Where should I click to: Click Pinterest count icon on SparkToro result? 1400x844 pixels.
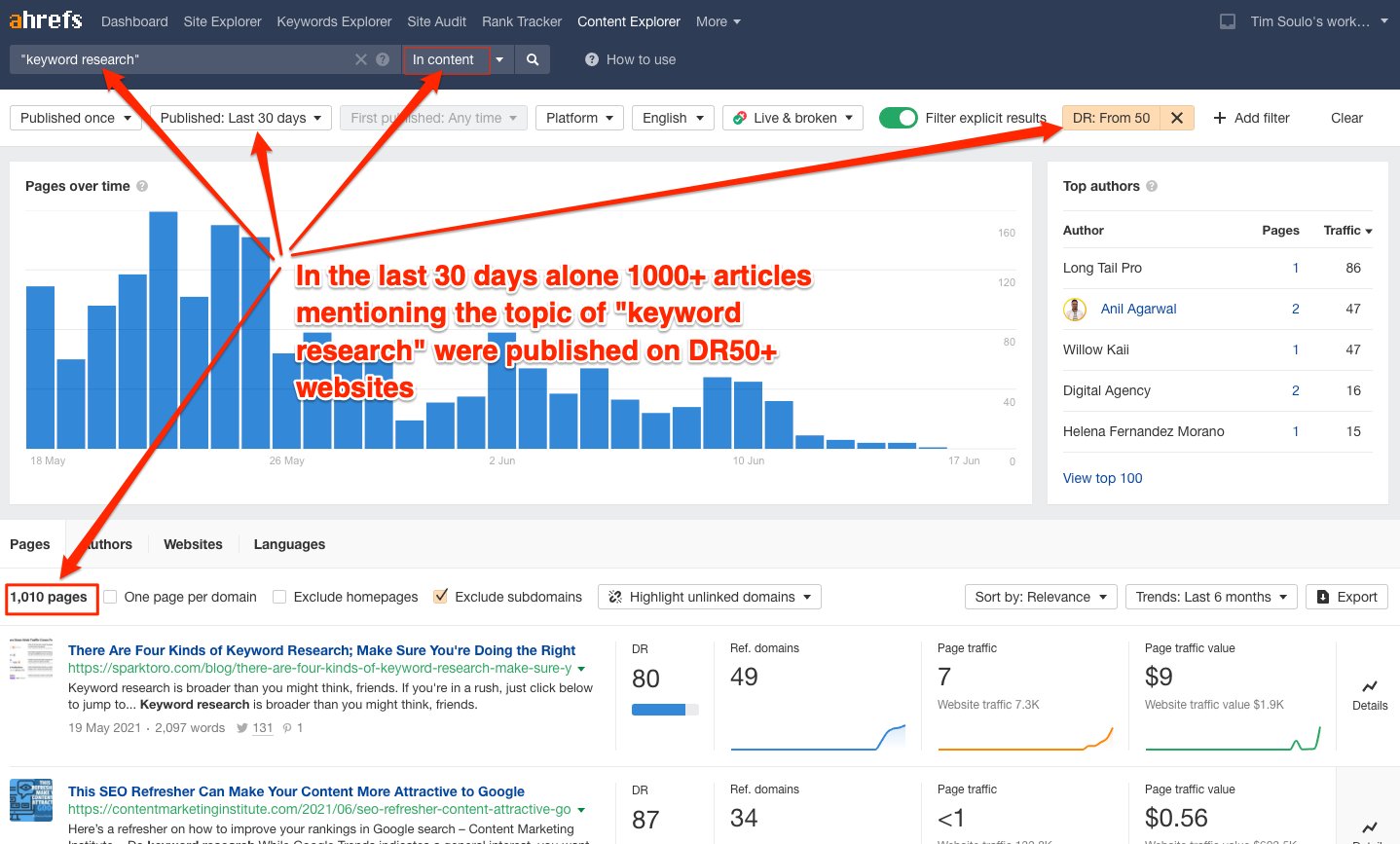tap(287, 727)
